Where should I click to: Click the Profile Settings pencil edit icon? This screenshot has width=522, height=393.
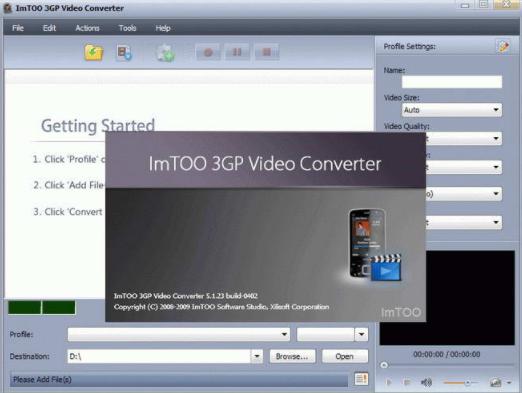[x=503, y=46]
